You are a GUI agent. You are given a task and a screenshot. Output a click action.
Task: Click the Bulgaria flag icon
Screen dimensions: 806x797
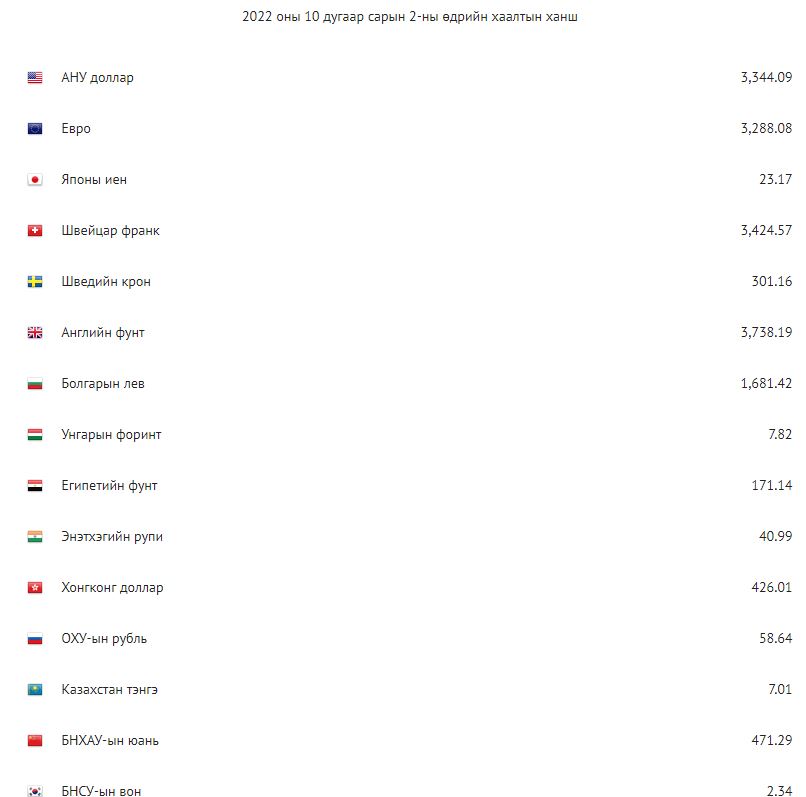[35, 384]
